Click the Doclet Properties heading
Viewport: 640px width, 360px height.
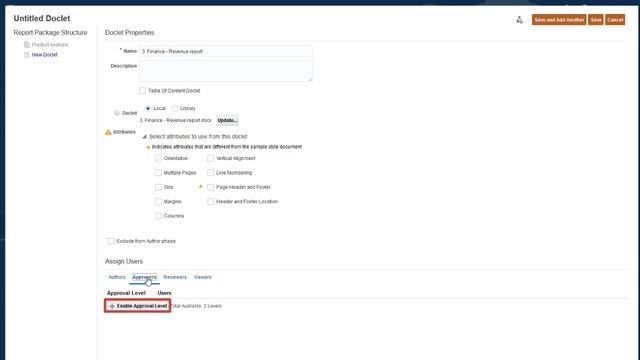[129, 33]
